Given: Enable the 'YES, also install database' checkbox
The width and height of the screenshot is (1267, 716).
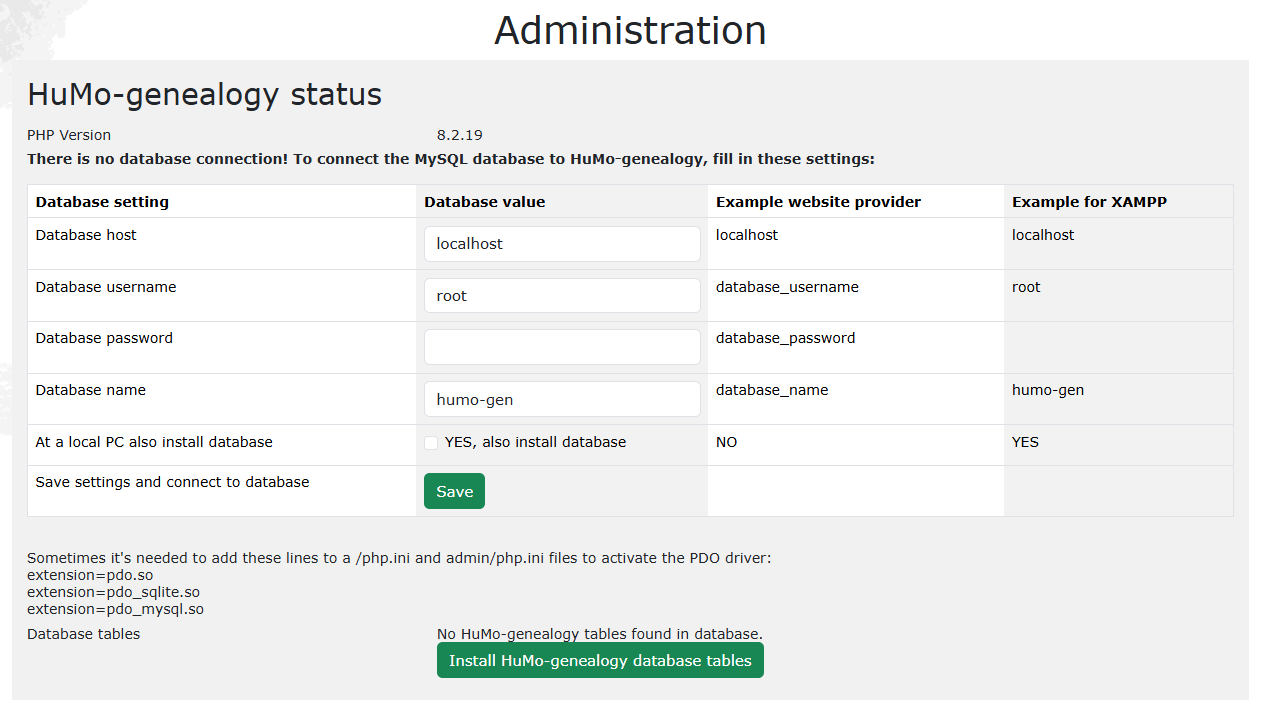Looking at the screenshot, I should tap(431, 443).
